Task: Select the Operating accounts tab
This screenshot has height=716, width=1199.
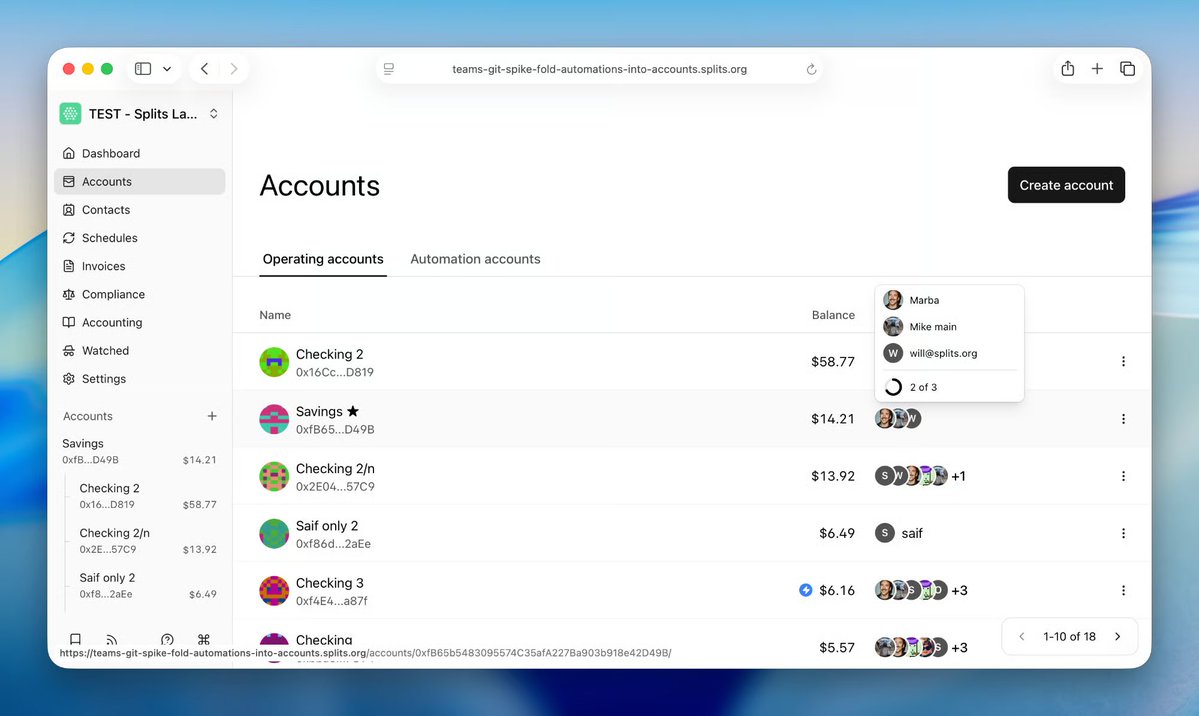Action: [323, 259]
